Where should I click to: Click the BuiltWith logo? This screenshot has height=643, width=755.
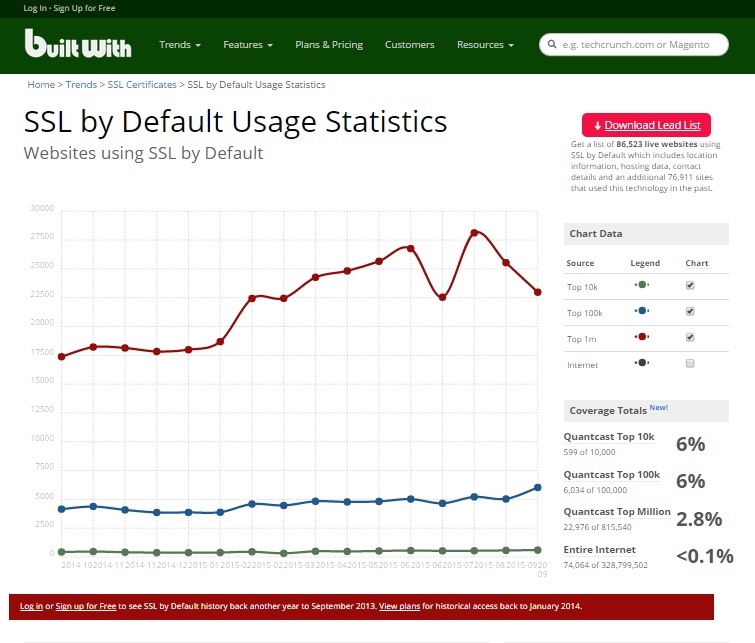pyautogui.click(x=79, y=44)
